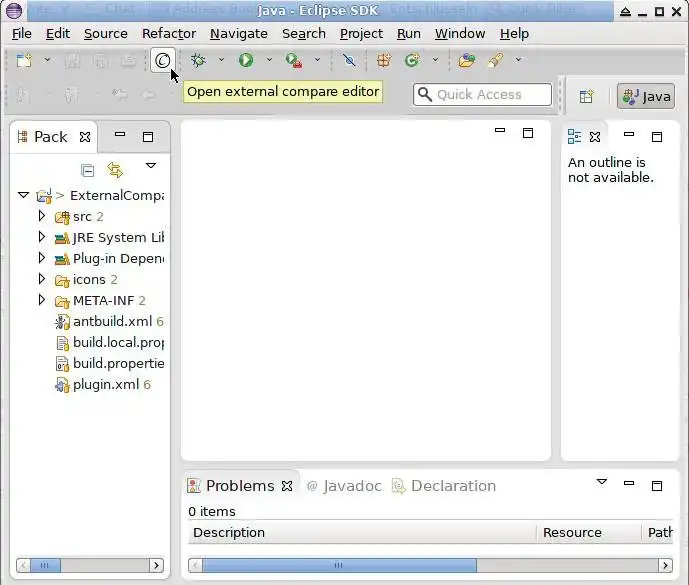Switch to the Declaration tab
Image resolution: width=689 pixels, height=585 pixels.
click(x=444, y=486)
